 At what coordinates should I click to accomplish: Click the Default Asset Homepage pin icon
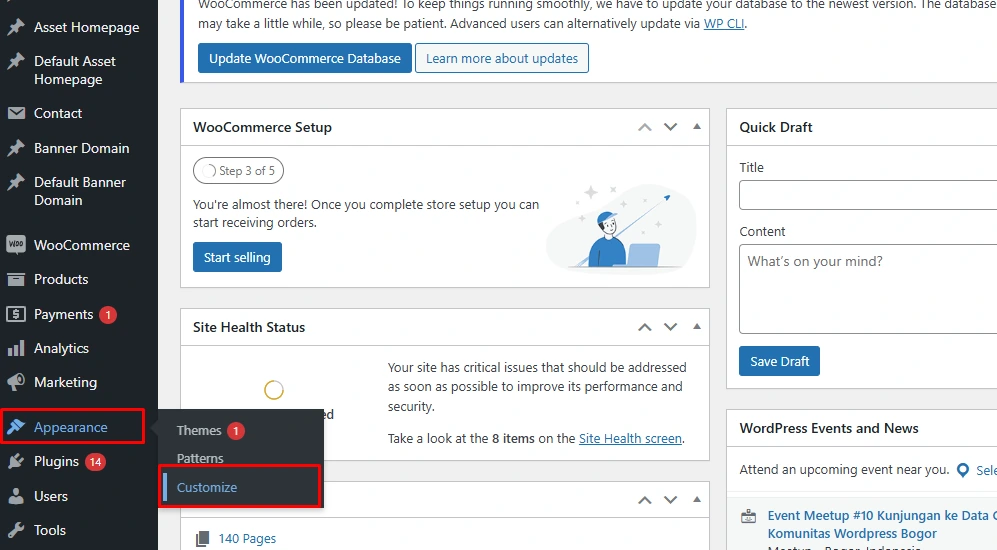point(16,62)
